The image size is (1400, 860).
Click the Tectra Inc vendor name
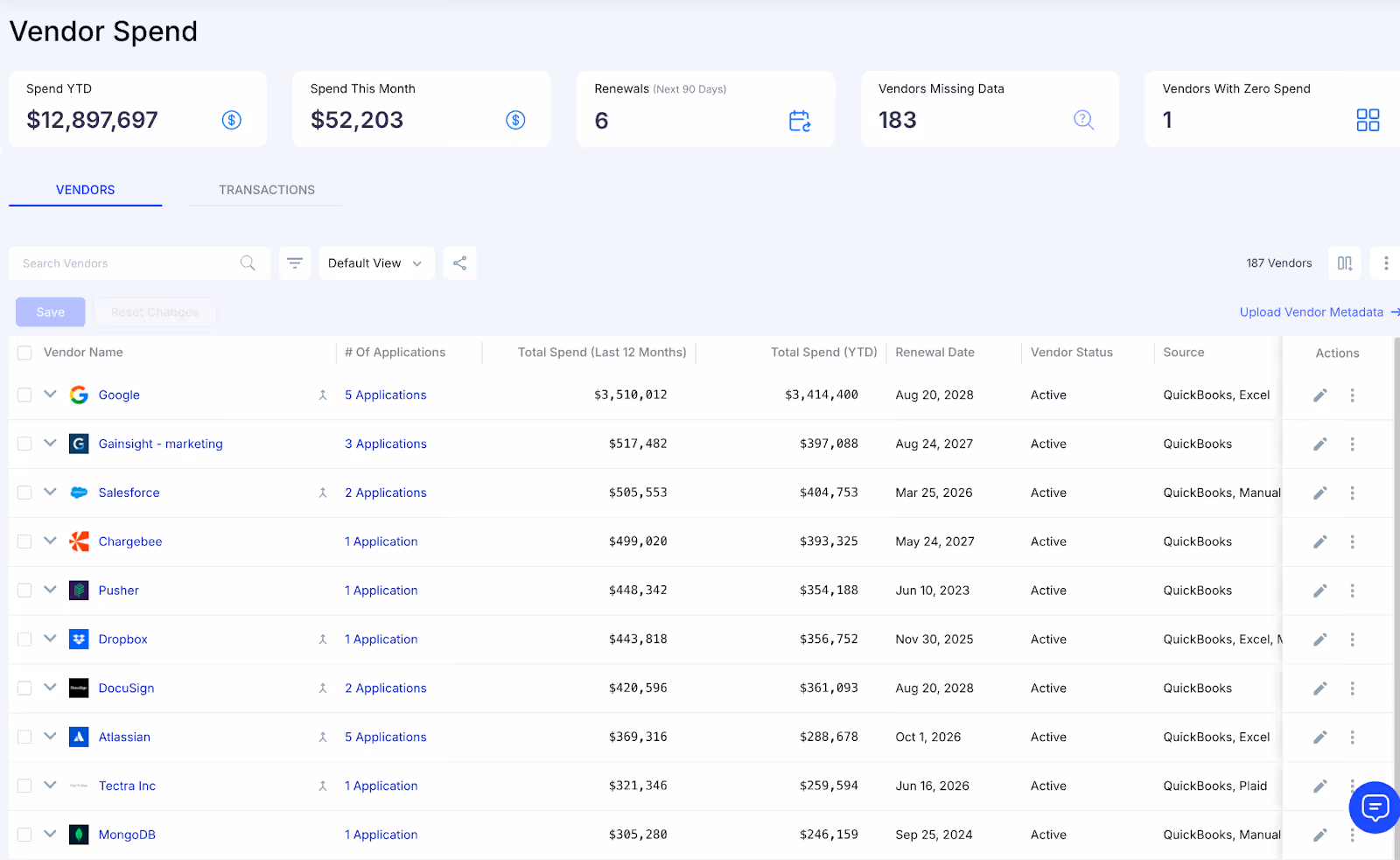127,787
